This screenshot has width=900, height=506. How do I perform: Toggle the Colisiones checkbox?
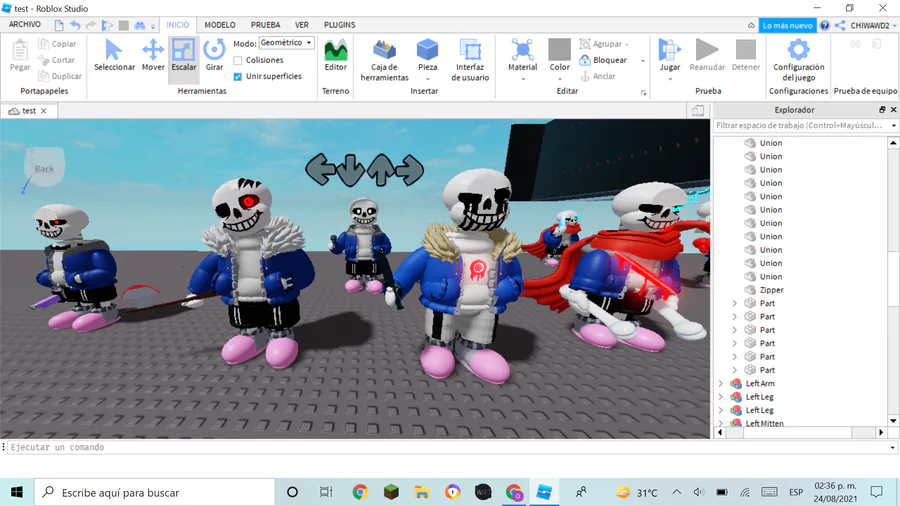pos(238,60)
